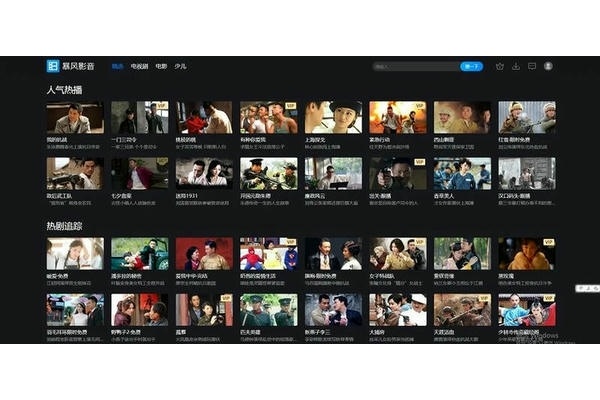Click the 谍变1931 title text
Viewport: 600px width, 400px height.
pos(187,196)
